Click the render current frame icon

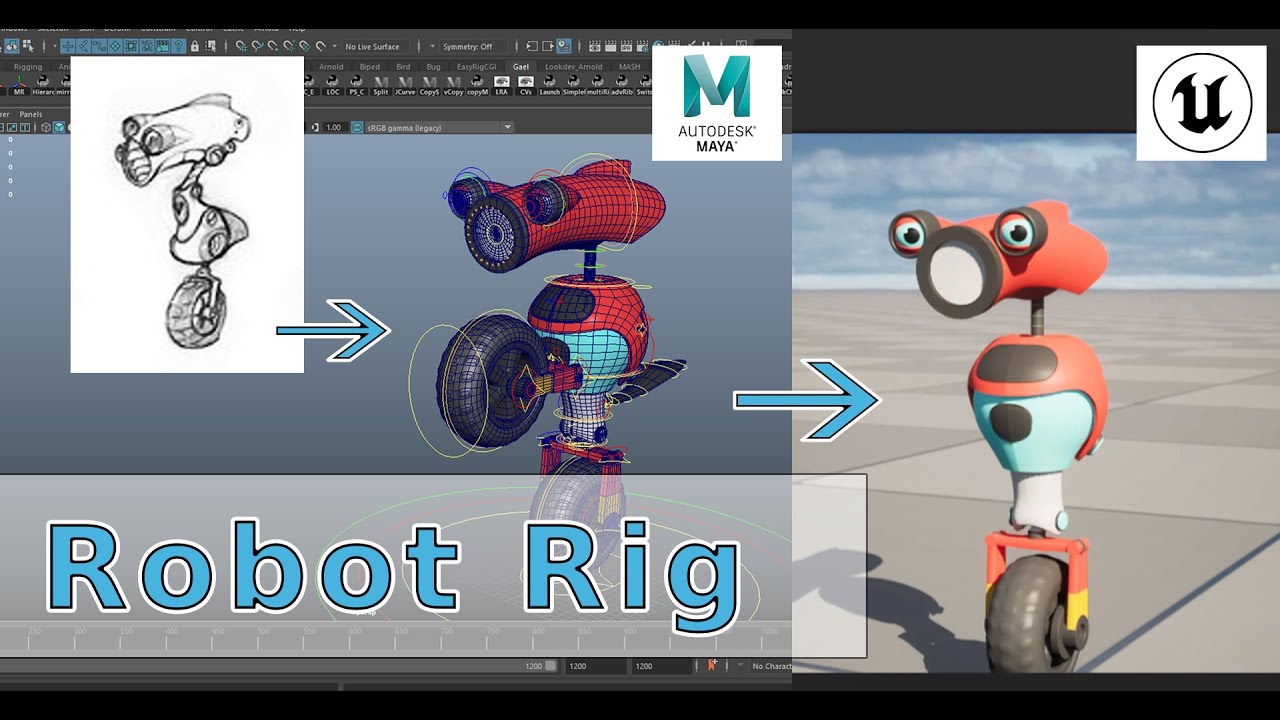610,46
